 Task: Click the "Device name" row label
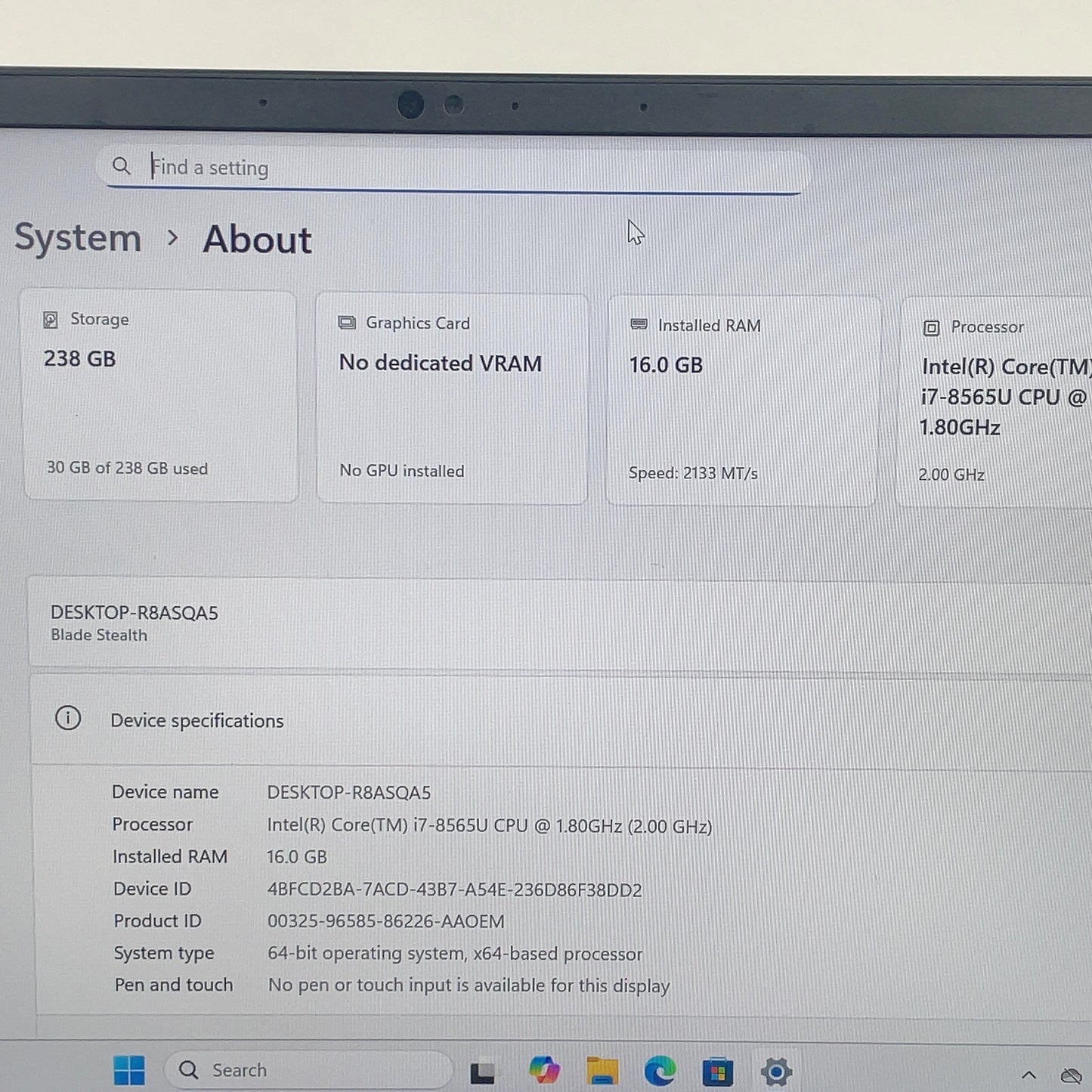click(166, 792)
